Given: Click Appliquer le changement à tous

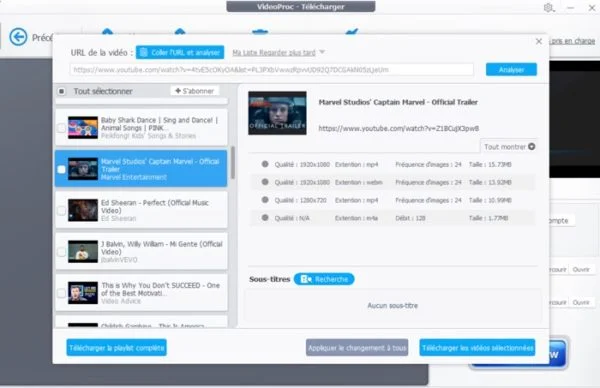Looking at the screenshot, I should 357,347.
